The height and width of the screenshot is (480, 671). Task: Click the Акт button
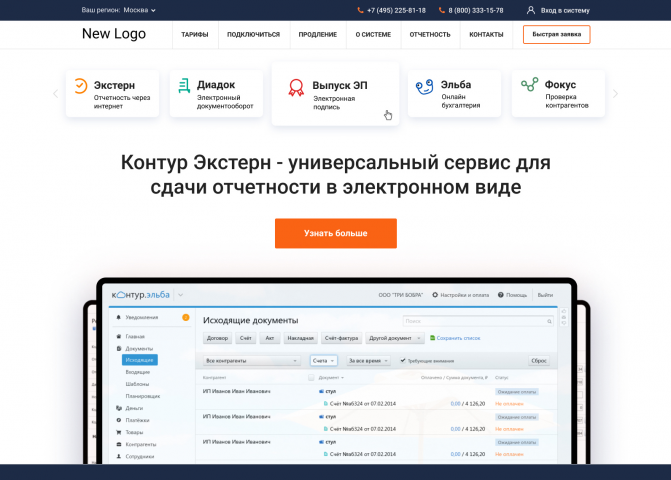(x=270, y=338)
